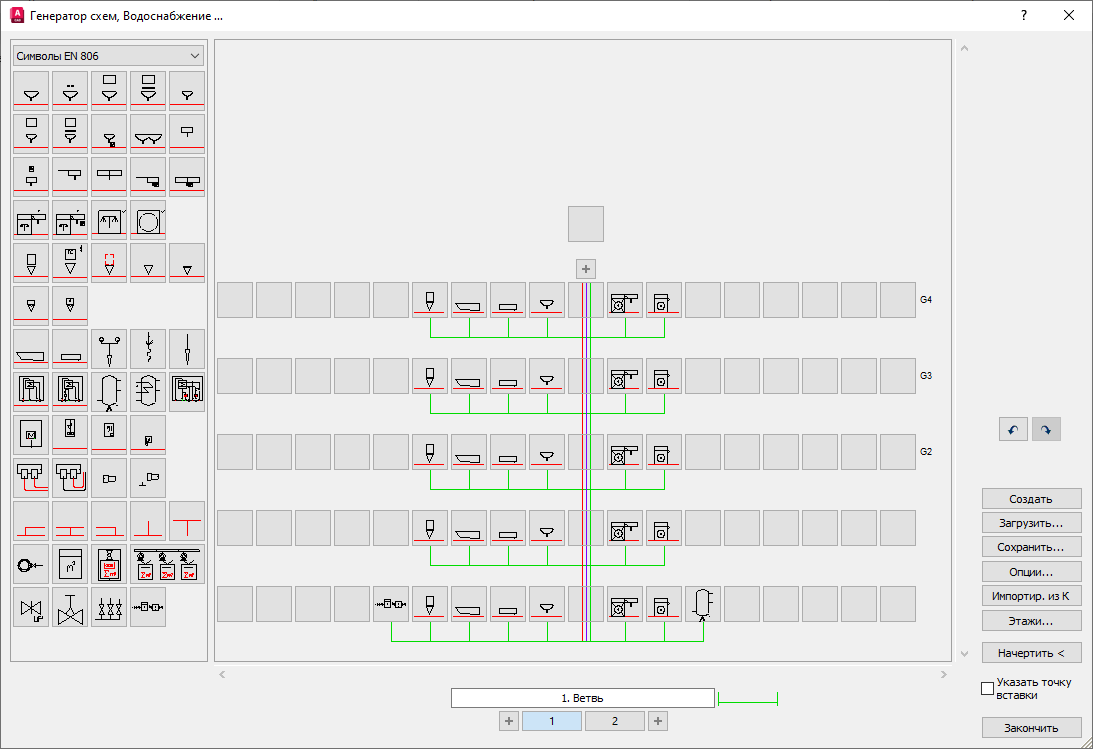Select the pump circle symbol in the palette
The image size is (1093, 749).
click(x=31, y=564)
